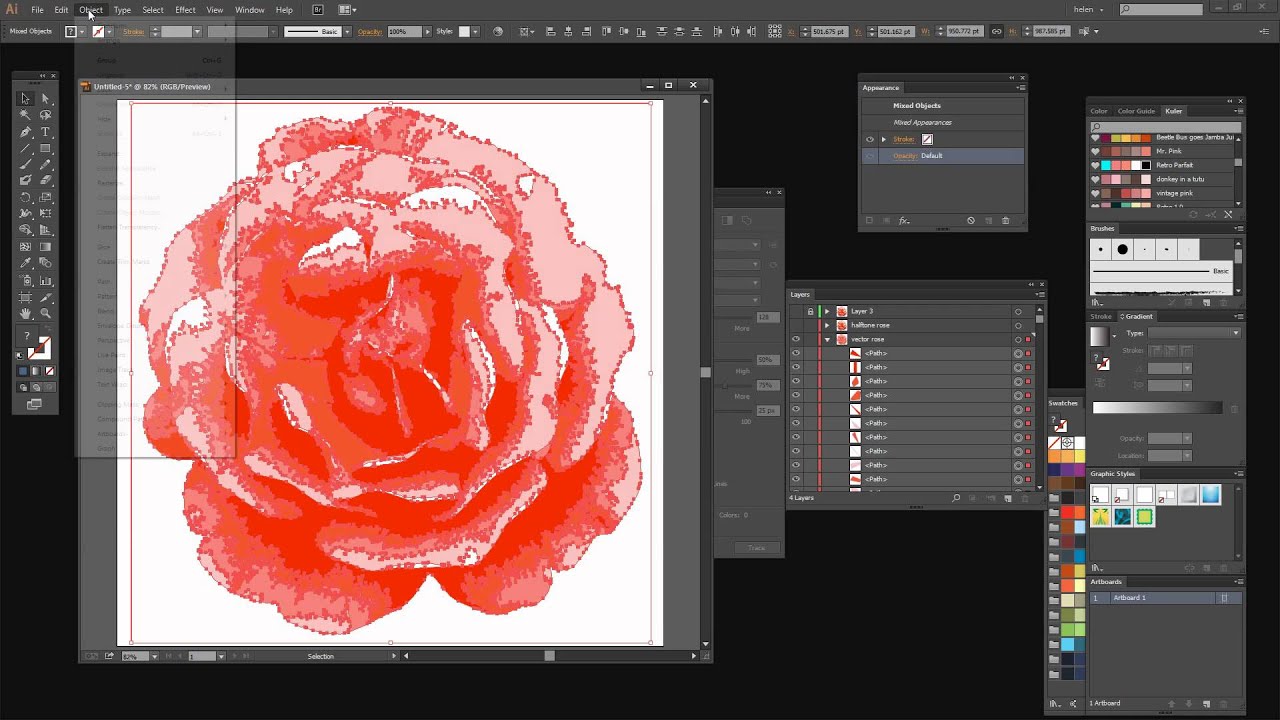Select the Direct Selection tool
This screenshot has height=720, width=1280.
[45, 99]
